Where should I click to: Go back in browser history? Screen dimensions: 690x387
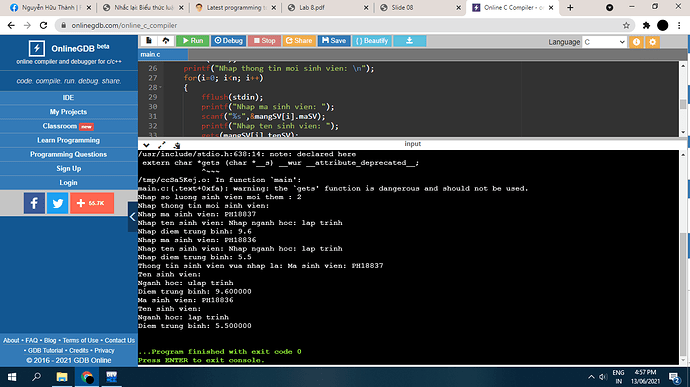pyautogui.click(x=11, y=26)
